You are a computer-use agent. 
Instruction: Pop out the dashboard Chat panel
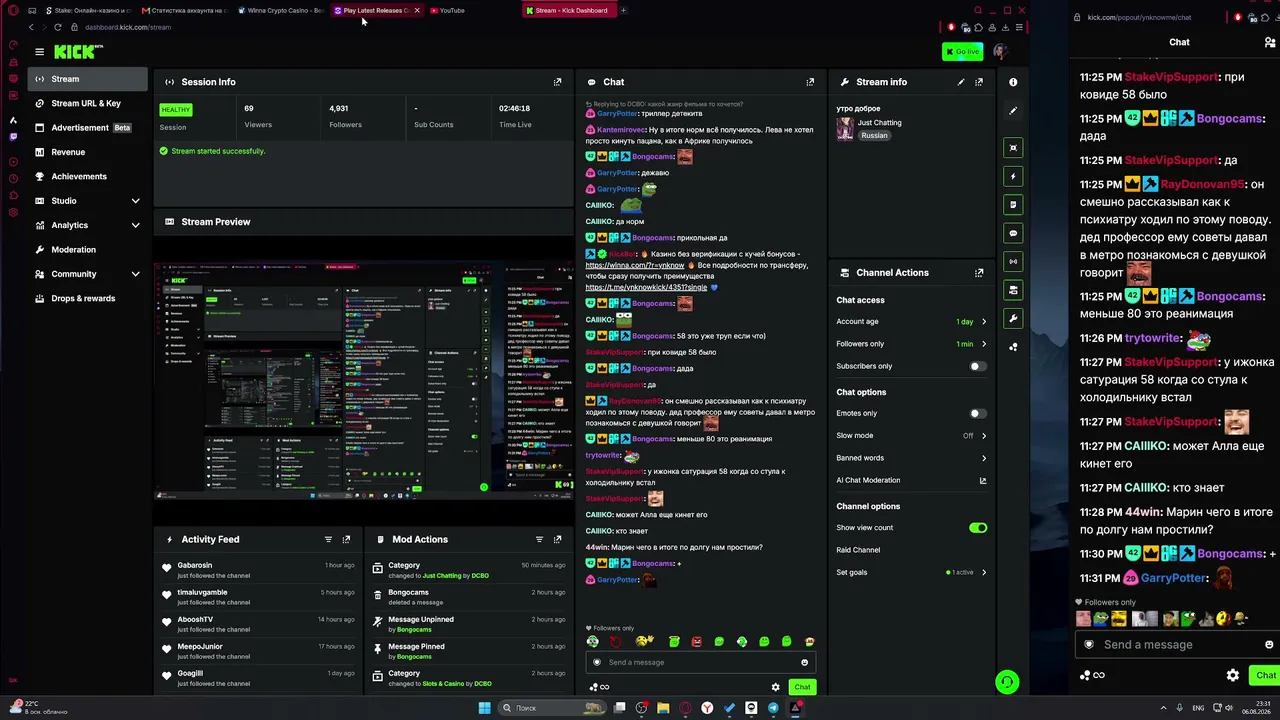tap(810, 82)
